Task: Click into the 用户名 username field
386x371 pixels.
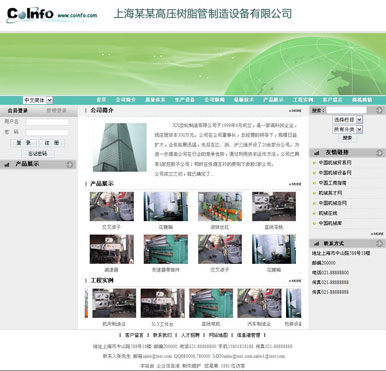Action: pos(47,122)
